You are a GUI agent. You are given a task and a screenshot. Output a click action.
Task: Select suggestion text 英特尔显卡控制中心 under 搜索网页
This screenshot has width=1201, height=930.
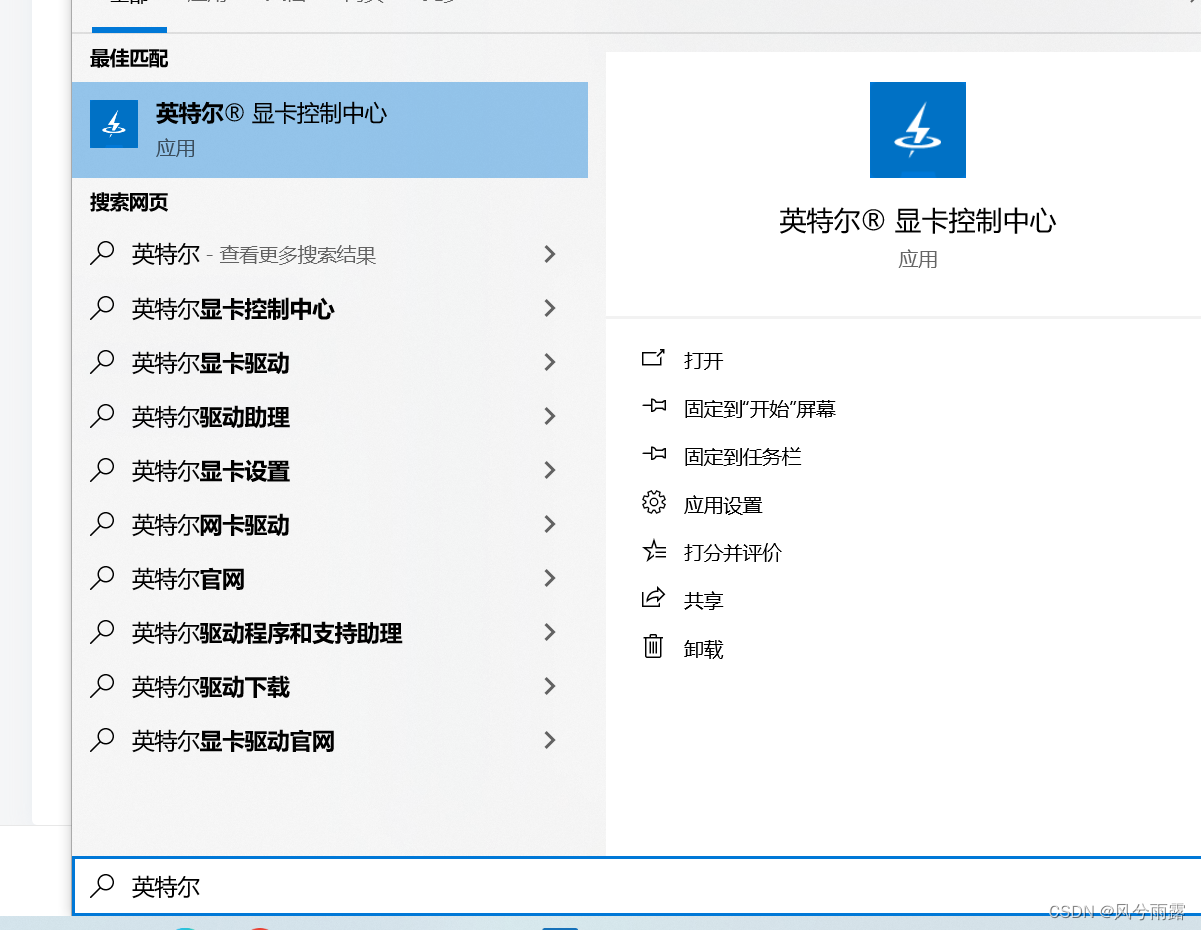tap(233, 309)
